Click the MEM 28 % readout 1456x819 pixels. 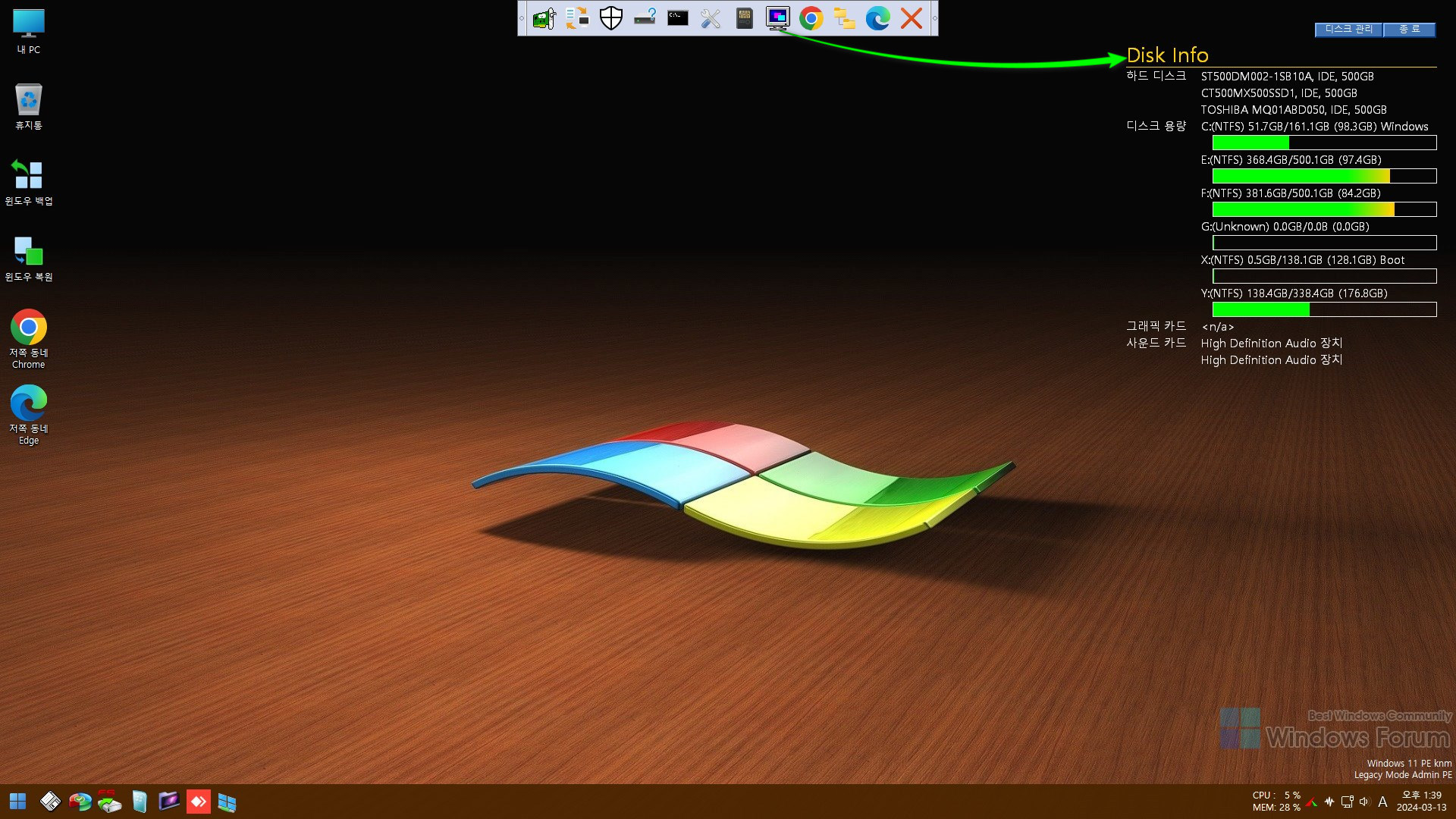pyautogui.click(x=1276, y=808)
